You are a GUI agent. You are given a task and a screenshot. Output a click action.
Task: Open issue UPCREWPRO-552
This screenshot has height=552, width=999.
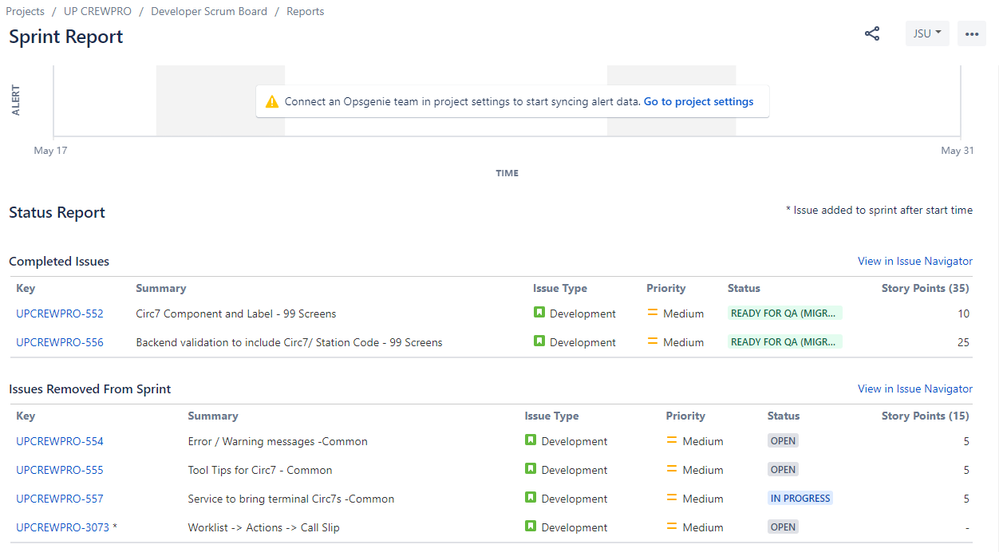click(x=60, y=314)
